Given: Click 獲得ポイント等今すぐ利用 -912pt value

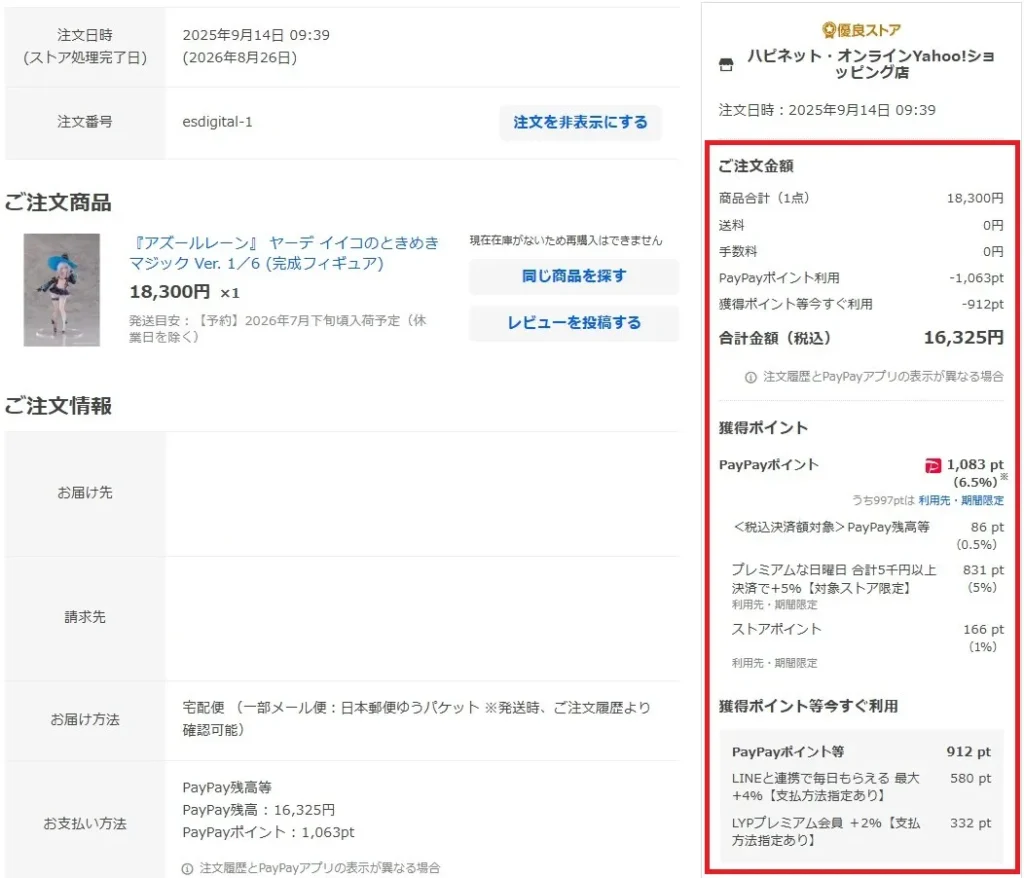Looking at the screenshot, I should (x=982, y=304).
